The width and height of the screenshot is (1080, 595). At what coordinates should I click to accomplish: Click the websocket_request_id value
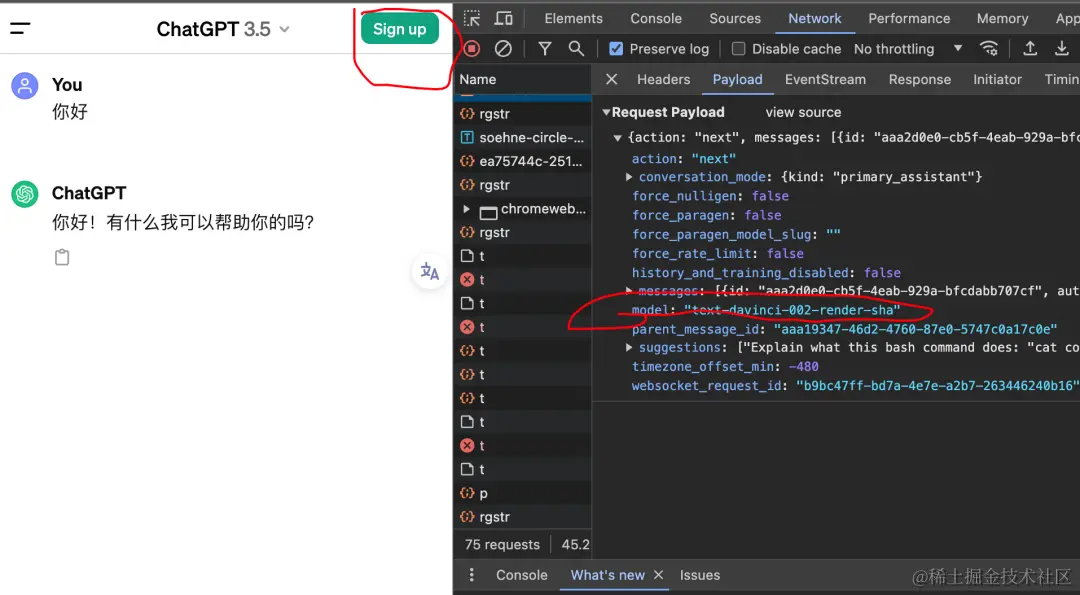click(x=937, y=386)
